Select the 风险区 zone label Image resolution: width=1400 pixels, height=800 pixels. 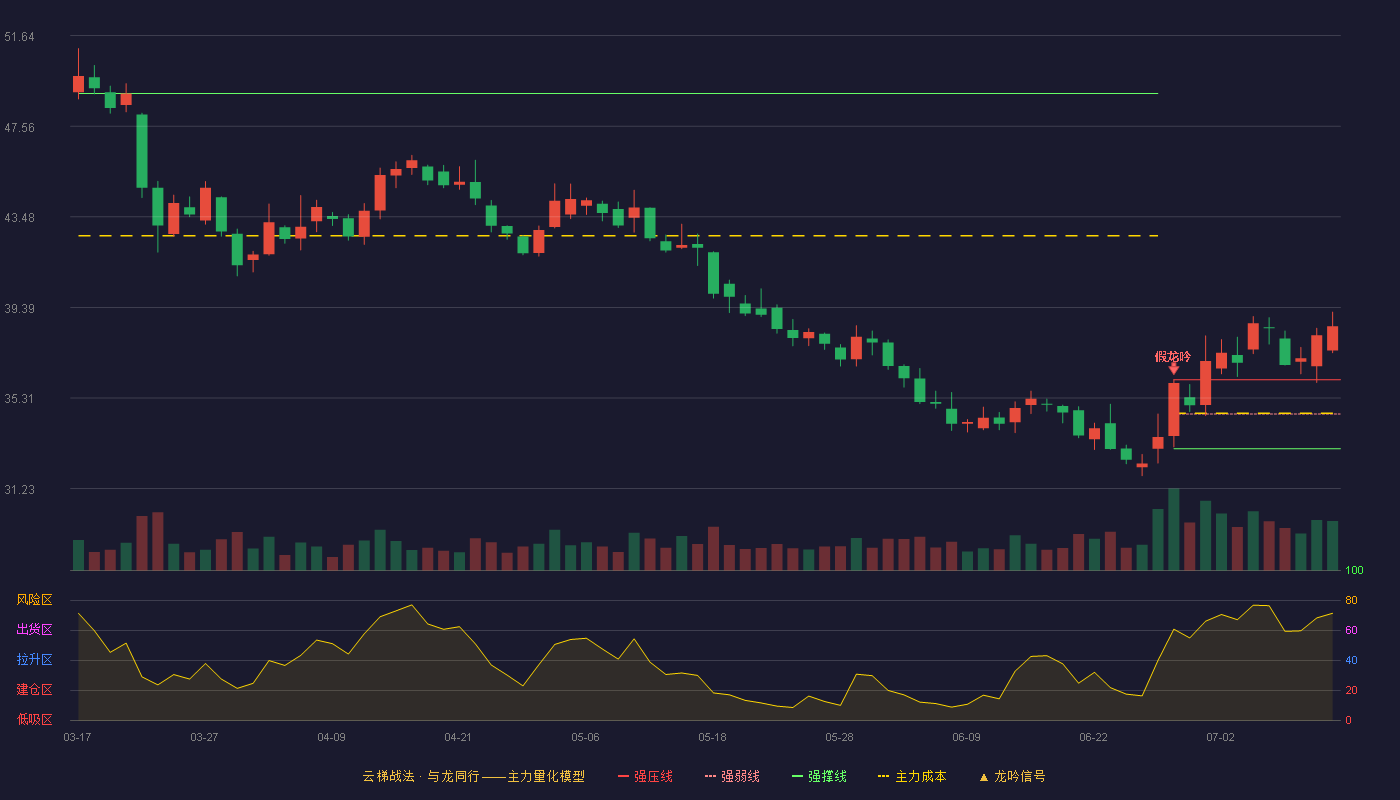[x=34, y=600]
